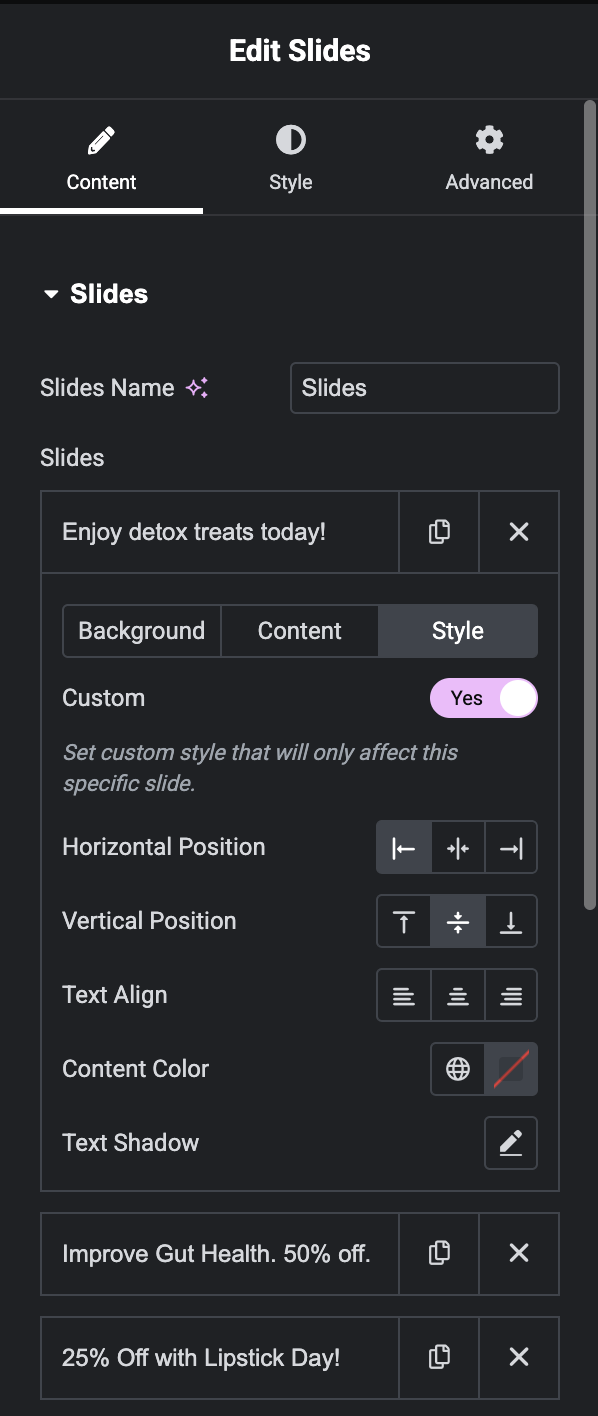Align text to the left

(404, 996)
